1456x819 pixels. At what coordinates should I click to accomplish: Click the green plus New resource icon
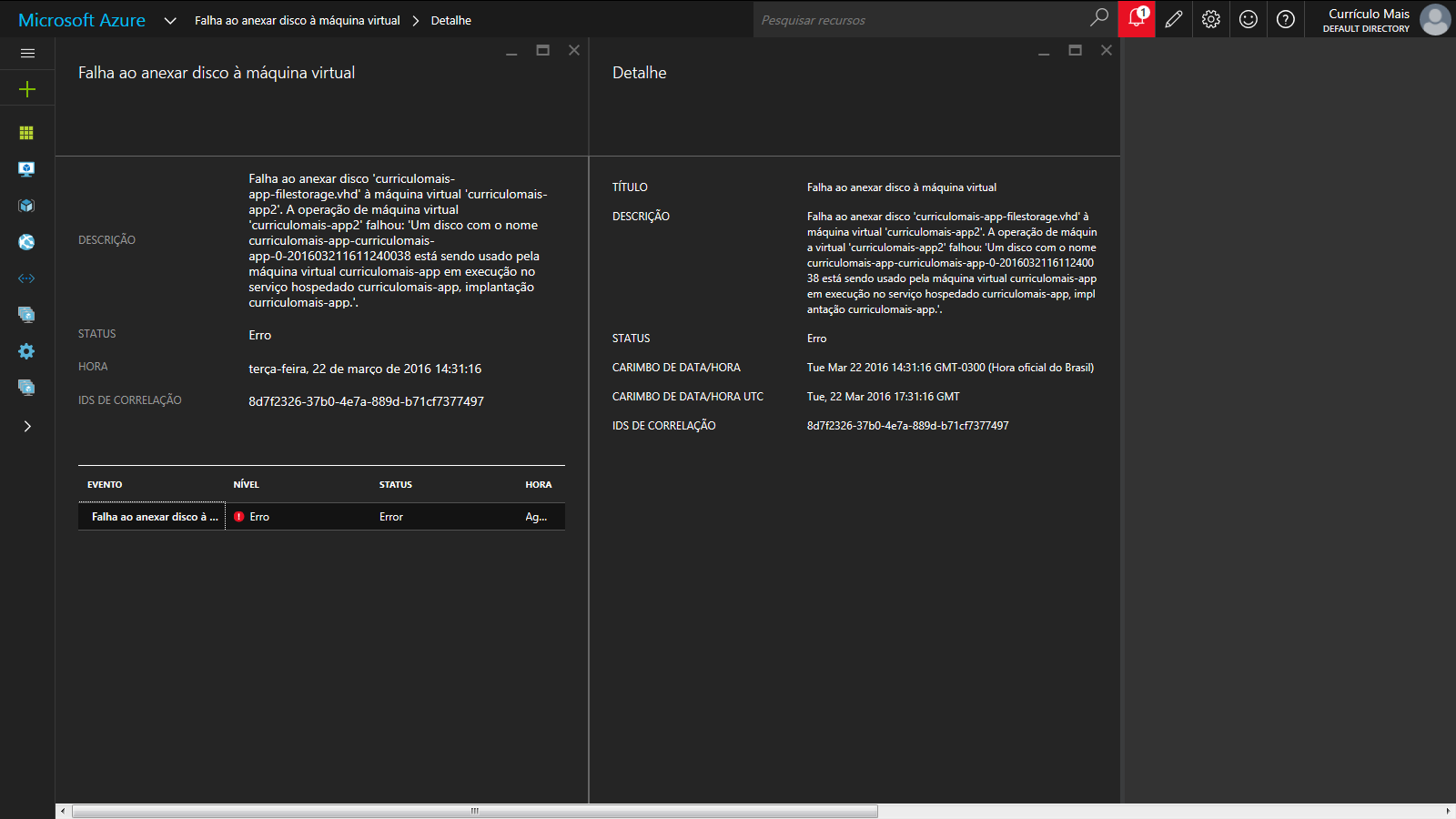(x=27, y=89)
